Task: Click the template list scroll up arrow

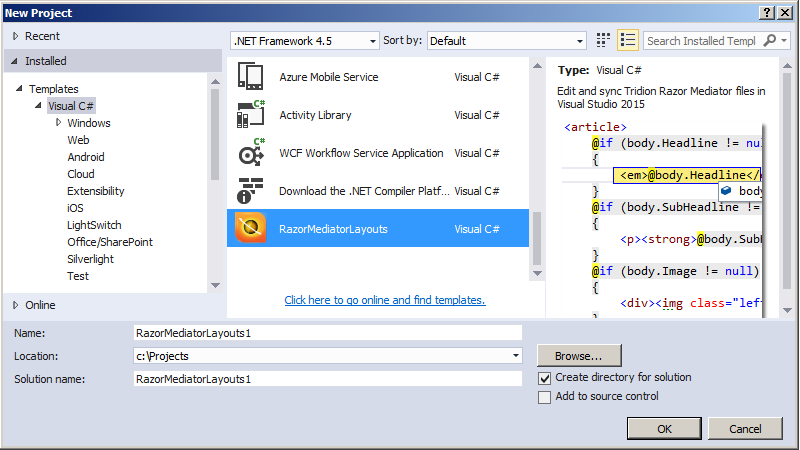Action: (537, 65)
